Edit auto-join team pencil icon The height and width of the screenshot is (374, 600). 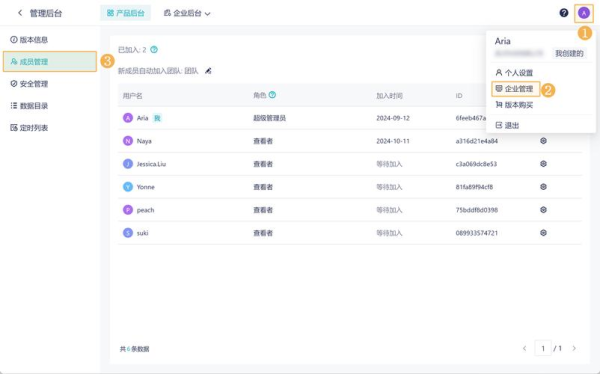(208, 70)
